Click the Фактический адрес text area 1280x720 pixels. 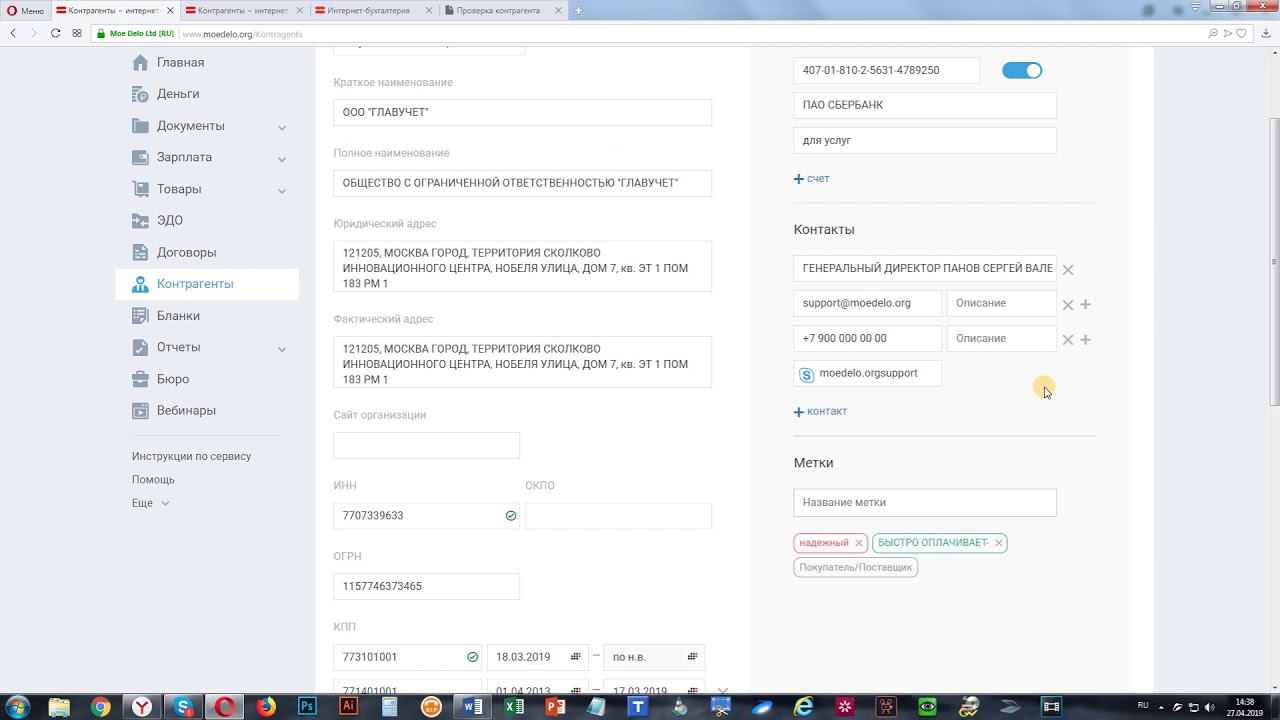click(x=522, y=363)
